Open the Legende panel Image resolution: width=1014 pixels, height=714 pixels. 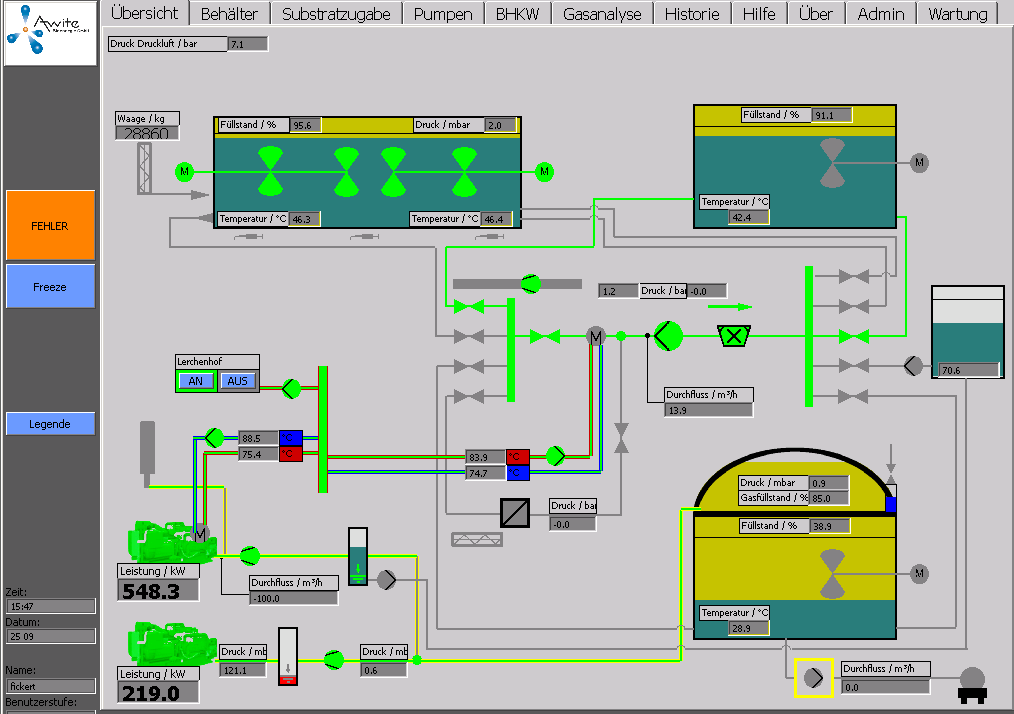point(50,424)
